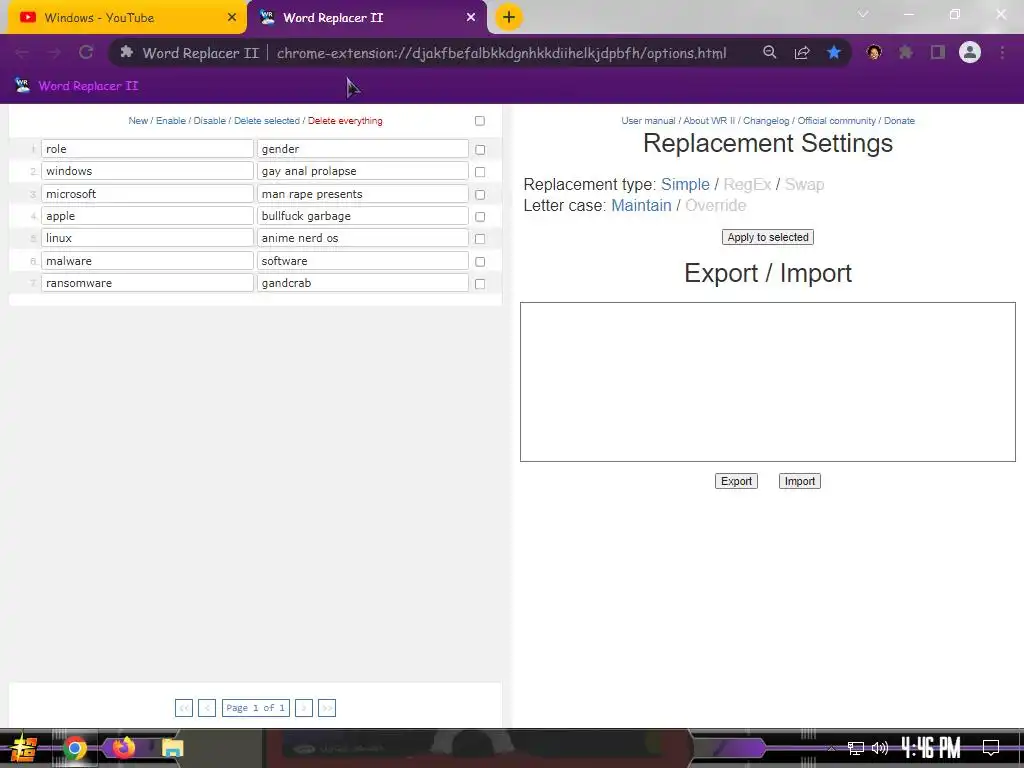The width and height of the screenshot is (1024, 768).
Task: Go to the first page button
Action: pyautogui.click(x=184, y=708)
